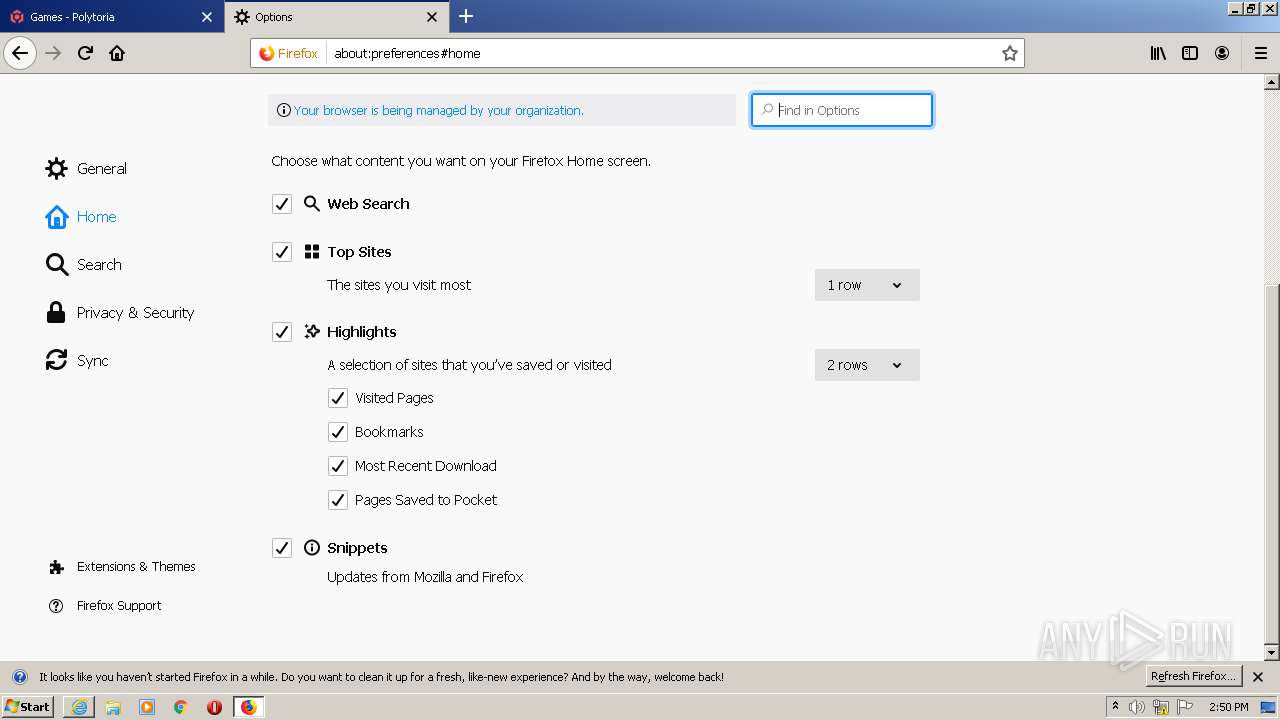Switch to the Games - Polytoria tab
This screenshot has width=1280, height=720.
[110, 17]
